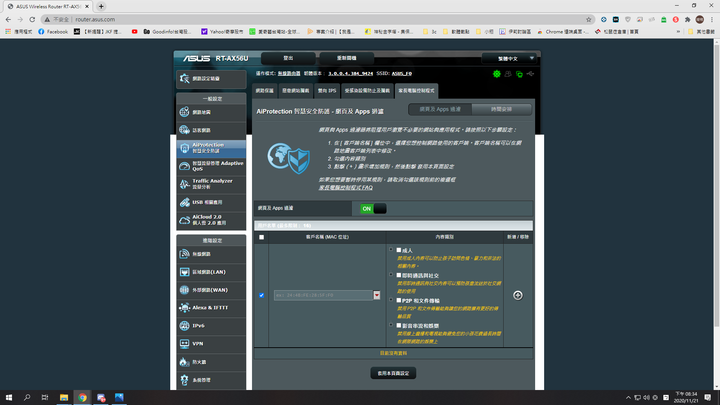
Task: Open Quick Internet Setup wizard in sidebar
Action: pos(211,79)
